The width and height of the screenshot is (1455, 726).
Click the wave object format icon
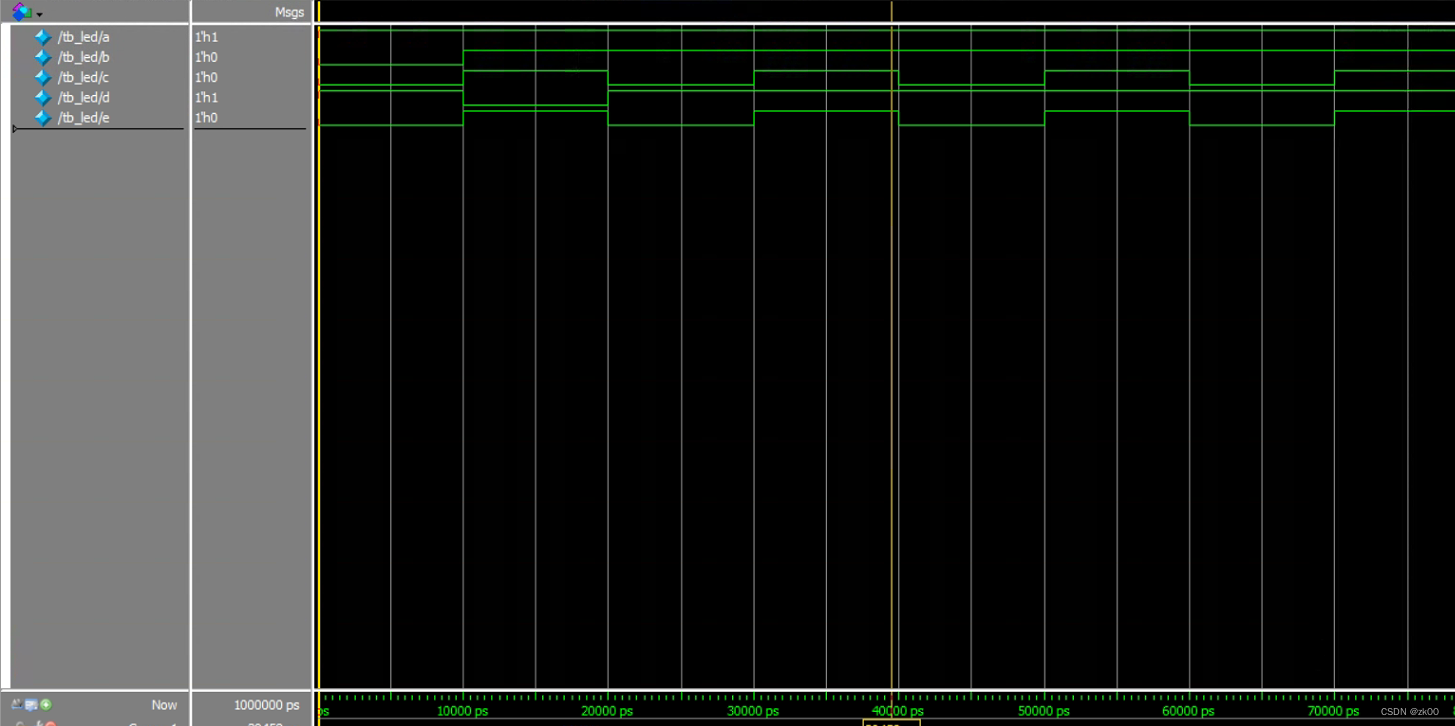pyautogui.click(x=21, y=12)
